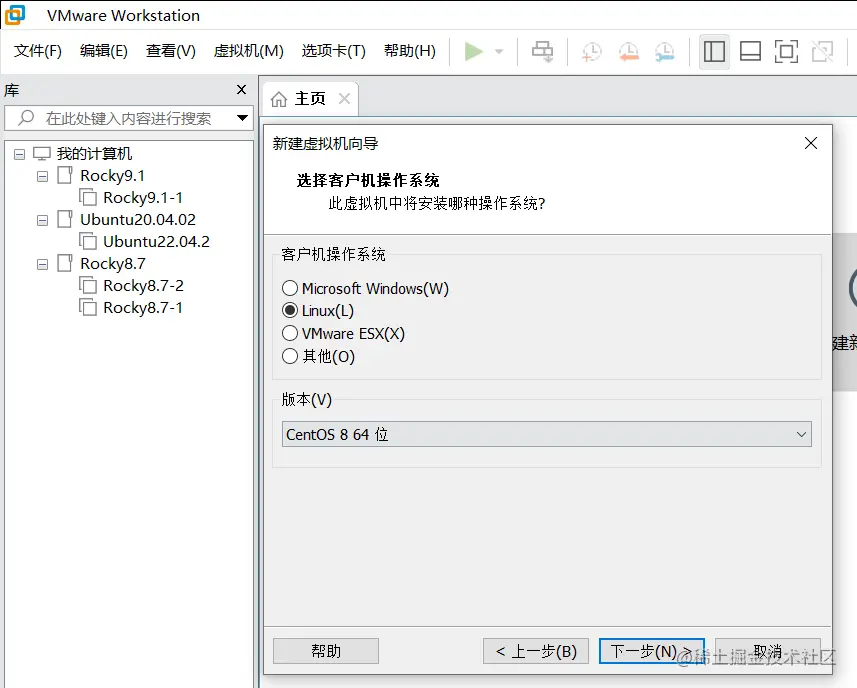Viewport: 857px width, 688px height.
Task: Collapse the Rocky8.7 tree node
Action: click(x=42, y=264)
